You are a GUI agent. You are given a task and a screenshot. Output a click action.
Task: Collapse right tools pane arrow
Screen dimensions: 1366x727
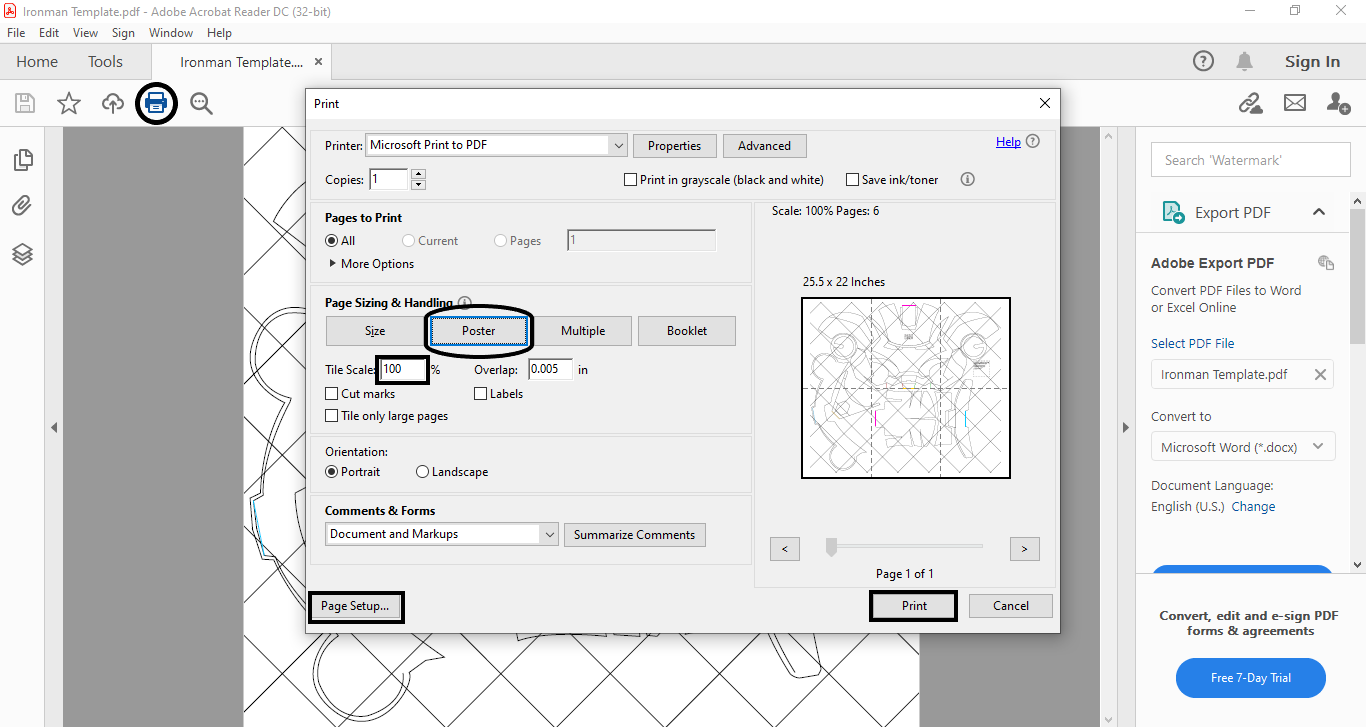point(1126,427)
